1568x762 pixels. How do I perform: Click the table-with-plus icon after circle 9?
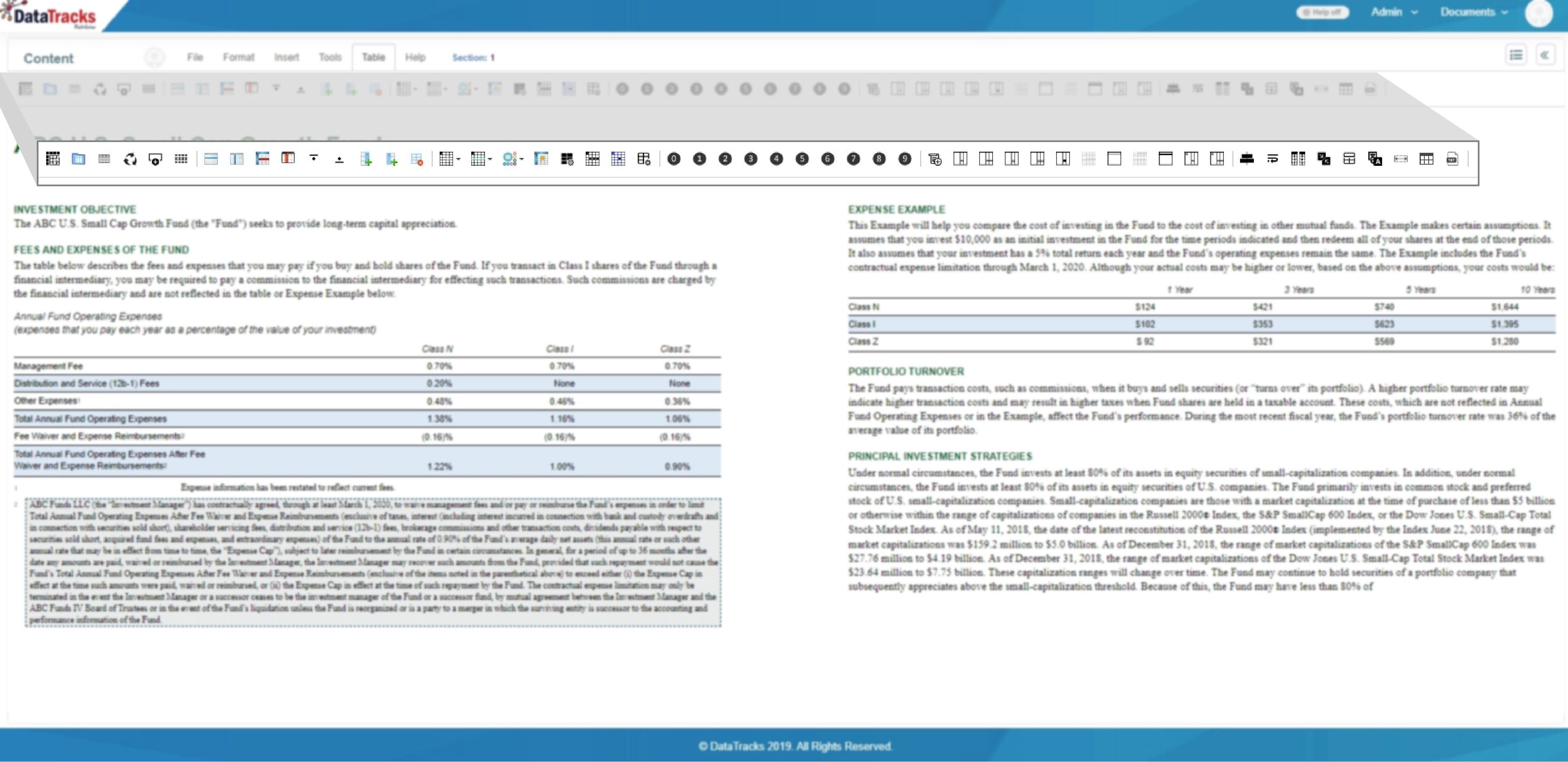(935, 159)
